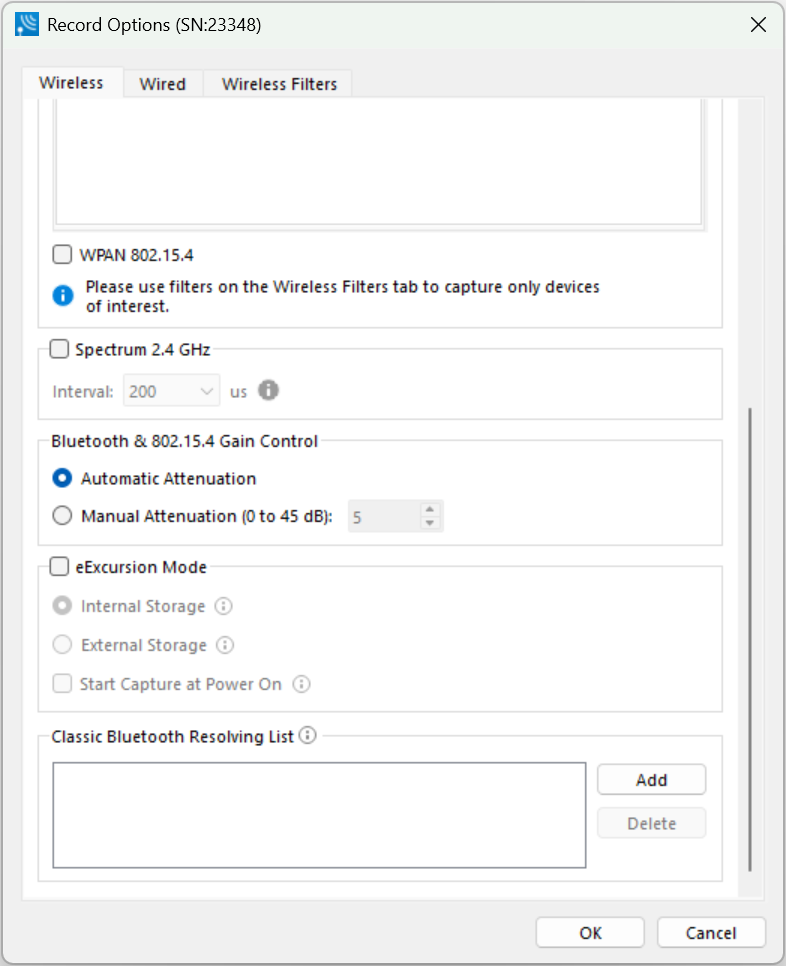Enable the Spectrum 2.4 GHz checkbox
Screen dimensions: 786x966
[x=59, y=349]
